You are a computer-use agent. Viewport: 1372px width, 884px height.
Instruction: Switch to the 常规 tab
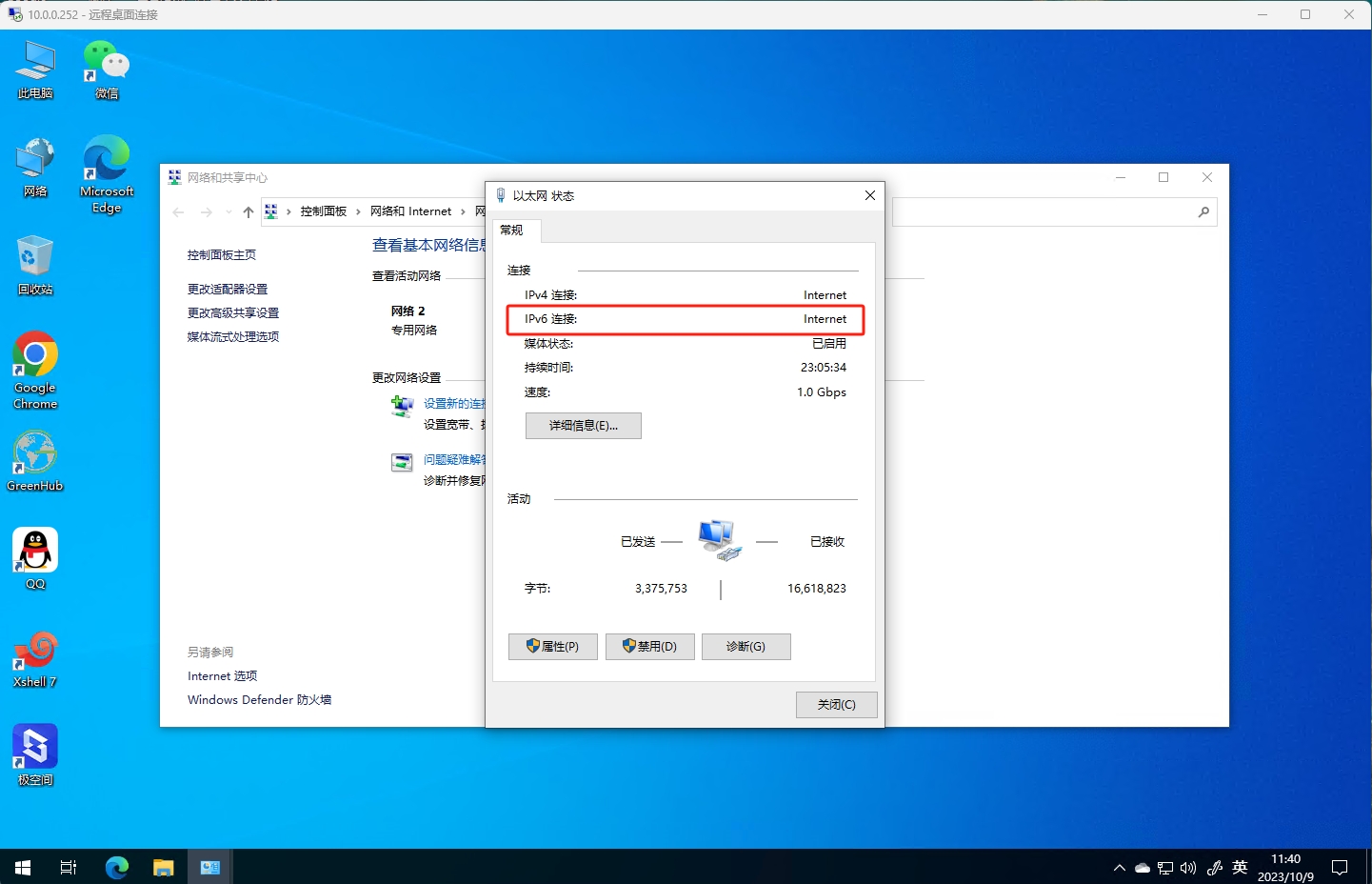click(x=513, y=230)
